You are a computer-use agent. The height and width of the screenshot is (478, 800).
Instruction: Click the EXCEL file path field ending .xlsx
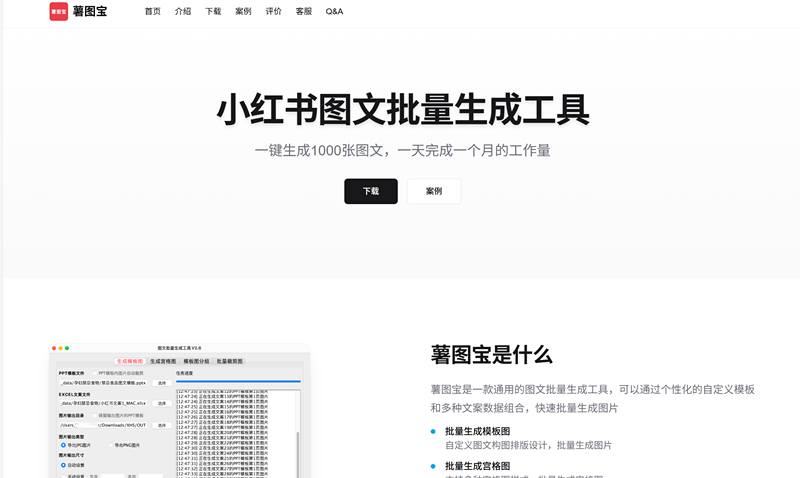(104, 403)
